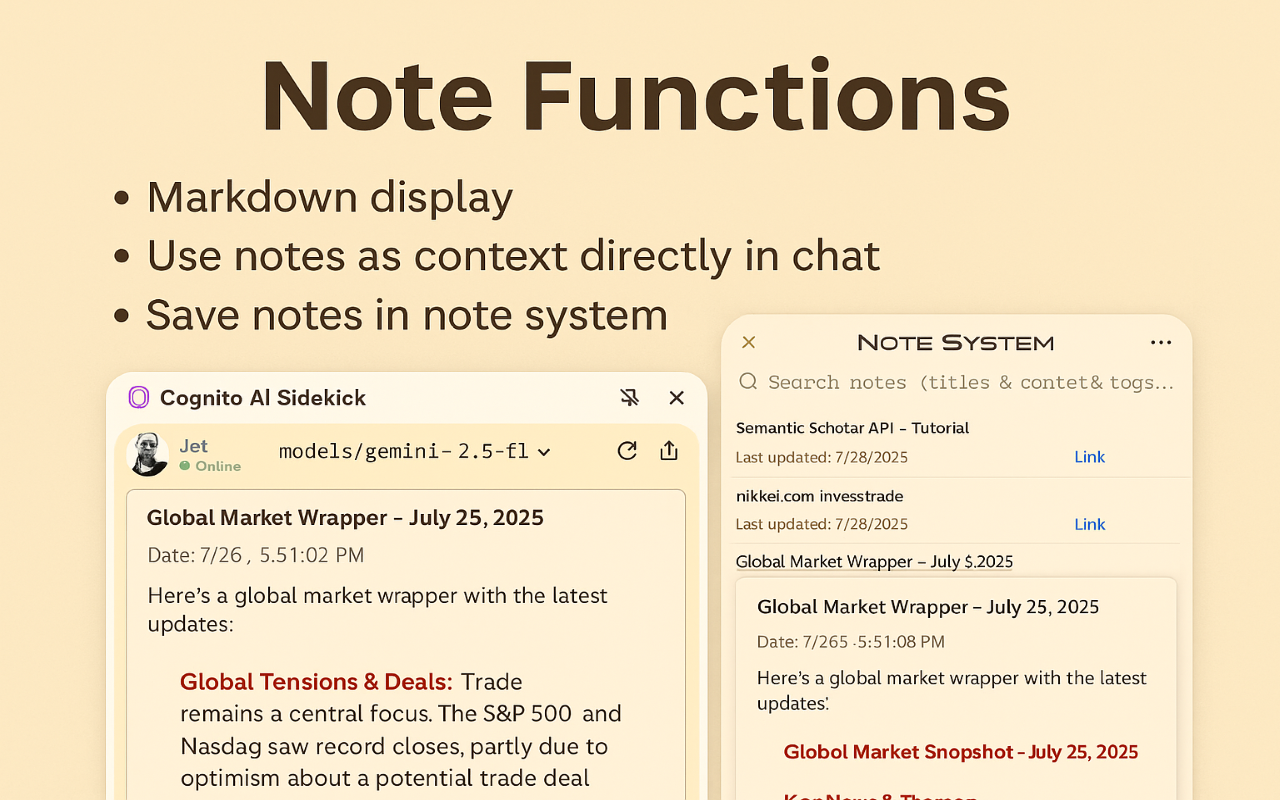The image size is (1280, 800).
Task: Click the search magnifier icon in Note System
Action: [748, 381]
